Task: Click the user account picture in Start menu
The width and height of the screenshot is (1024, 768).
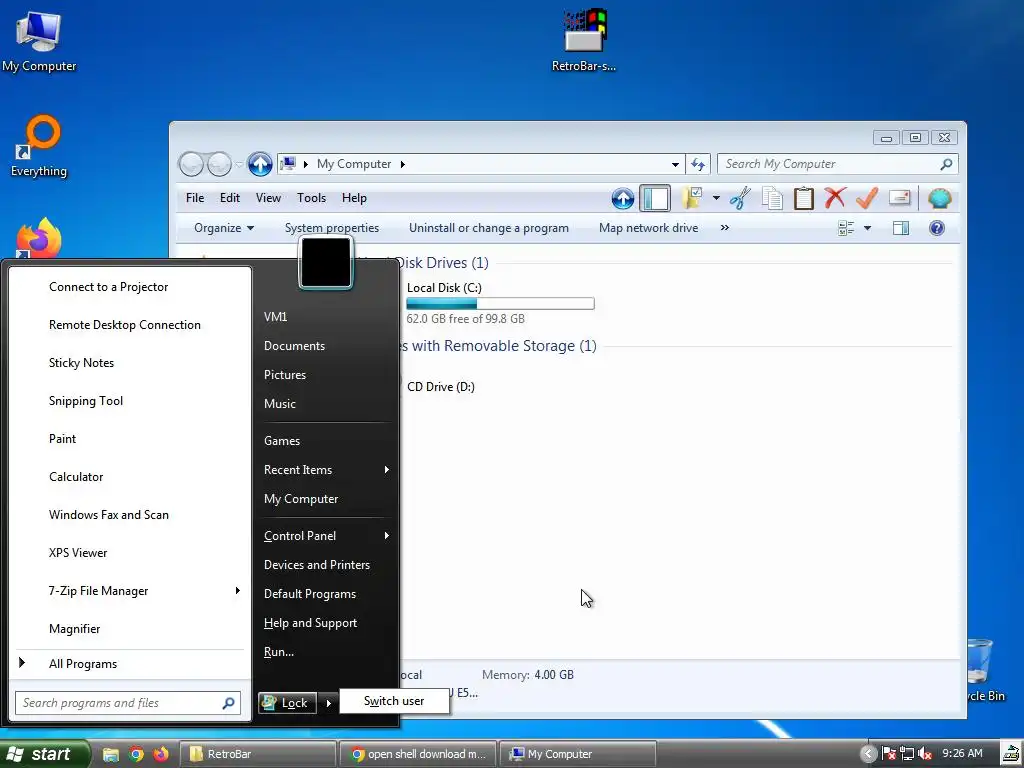Action: pos(326,263)
